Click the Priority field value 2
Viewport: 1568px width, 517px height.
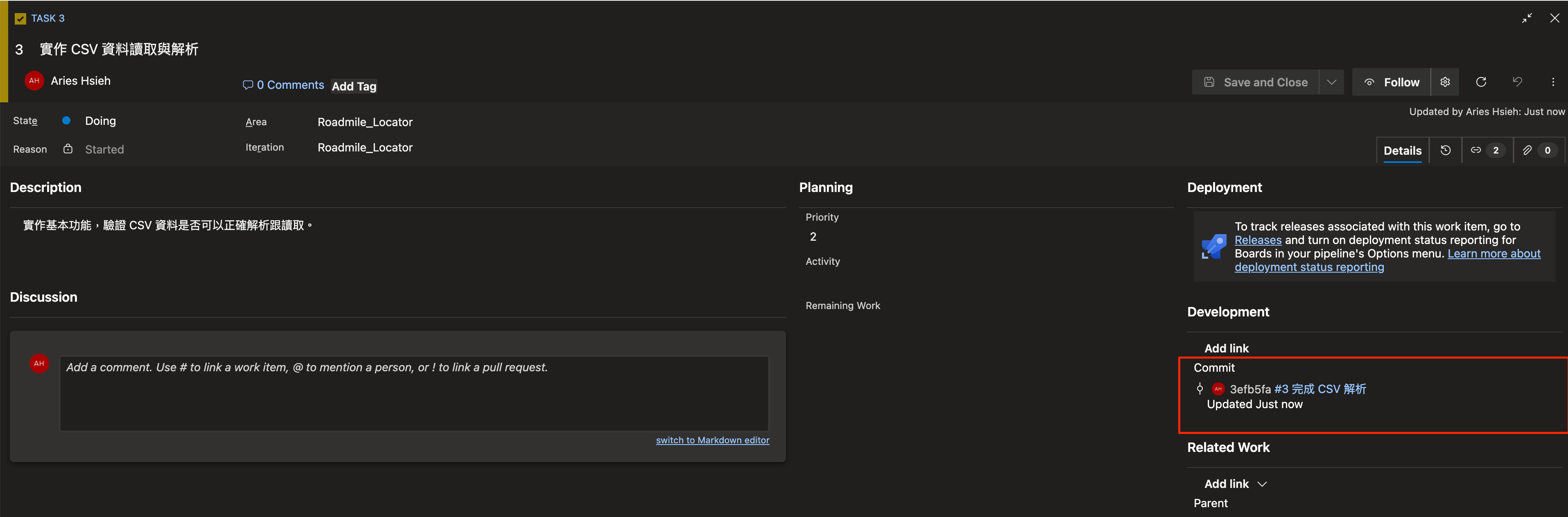813,237
